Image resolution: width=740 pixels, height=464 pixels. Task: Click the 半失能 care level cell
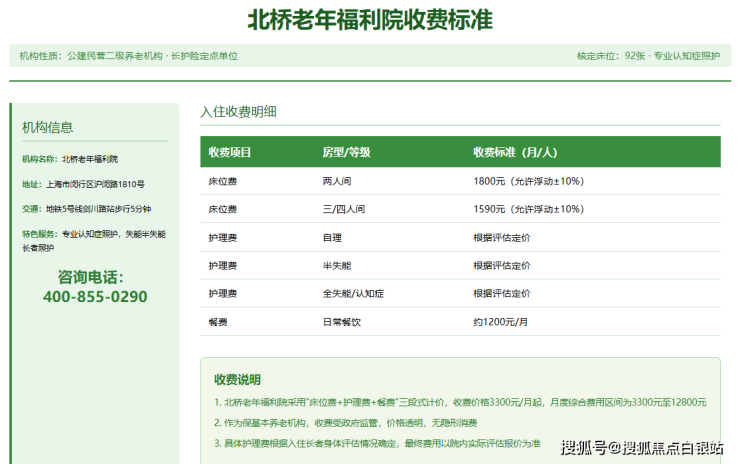[x=337, y=266]
